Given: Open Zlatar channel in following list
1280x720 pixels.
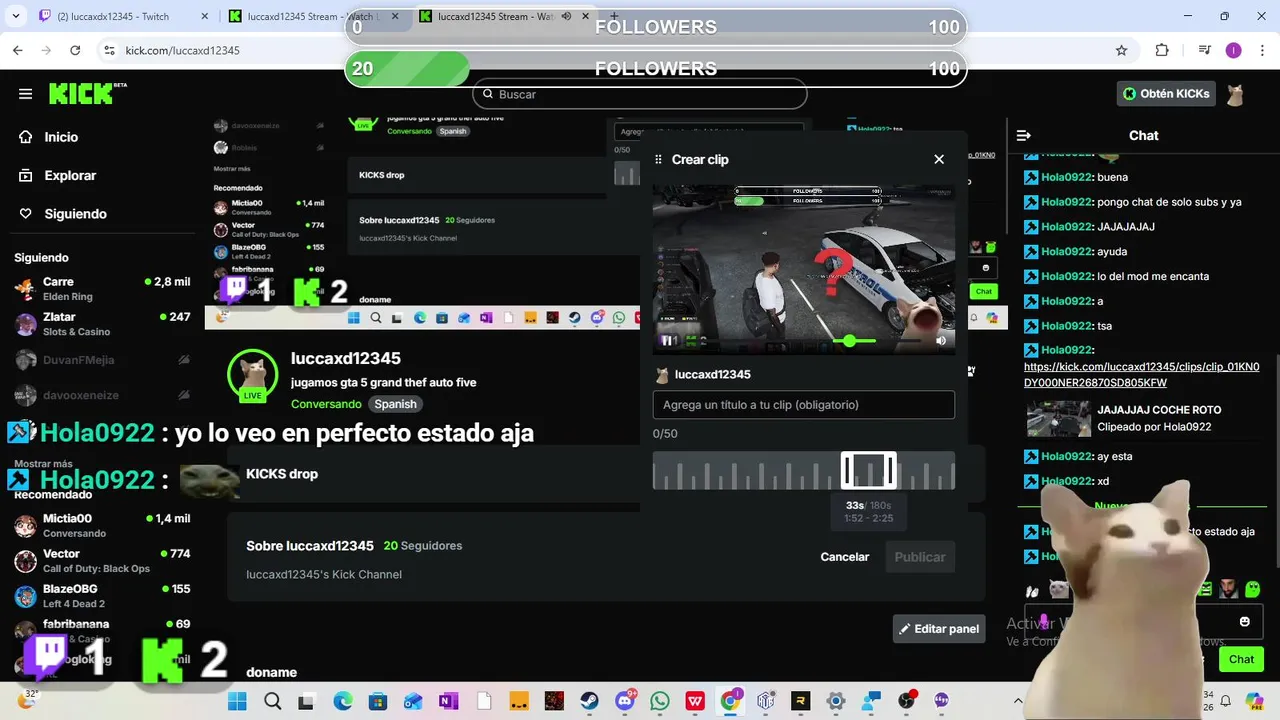Looking at the screenshot, I should point(102,324).
